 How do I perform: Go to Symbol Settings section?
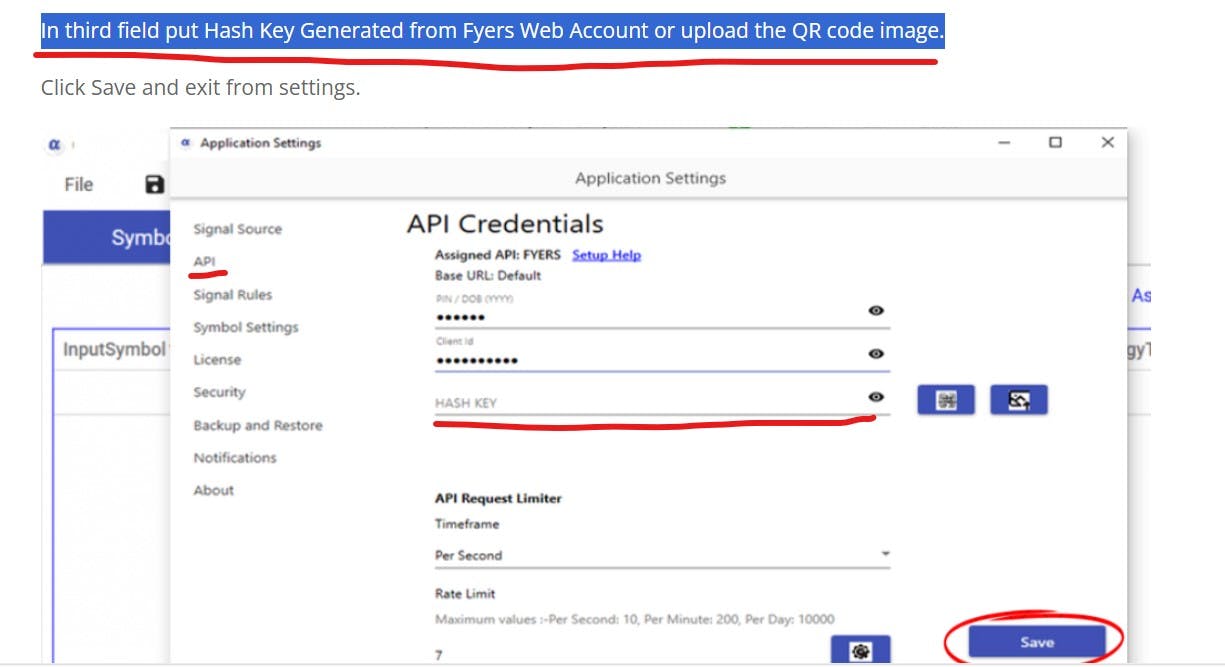245,327
